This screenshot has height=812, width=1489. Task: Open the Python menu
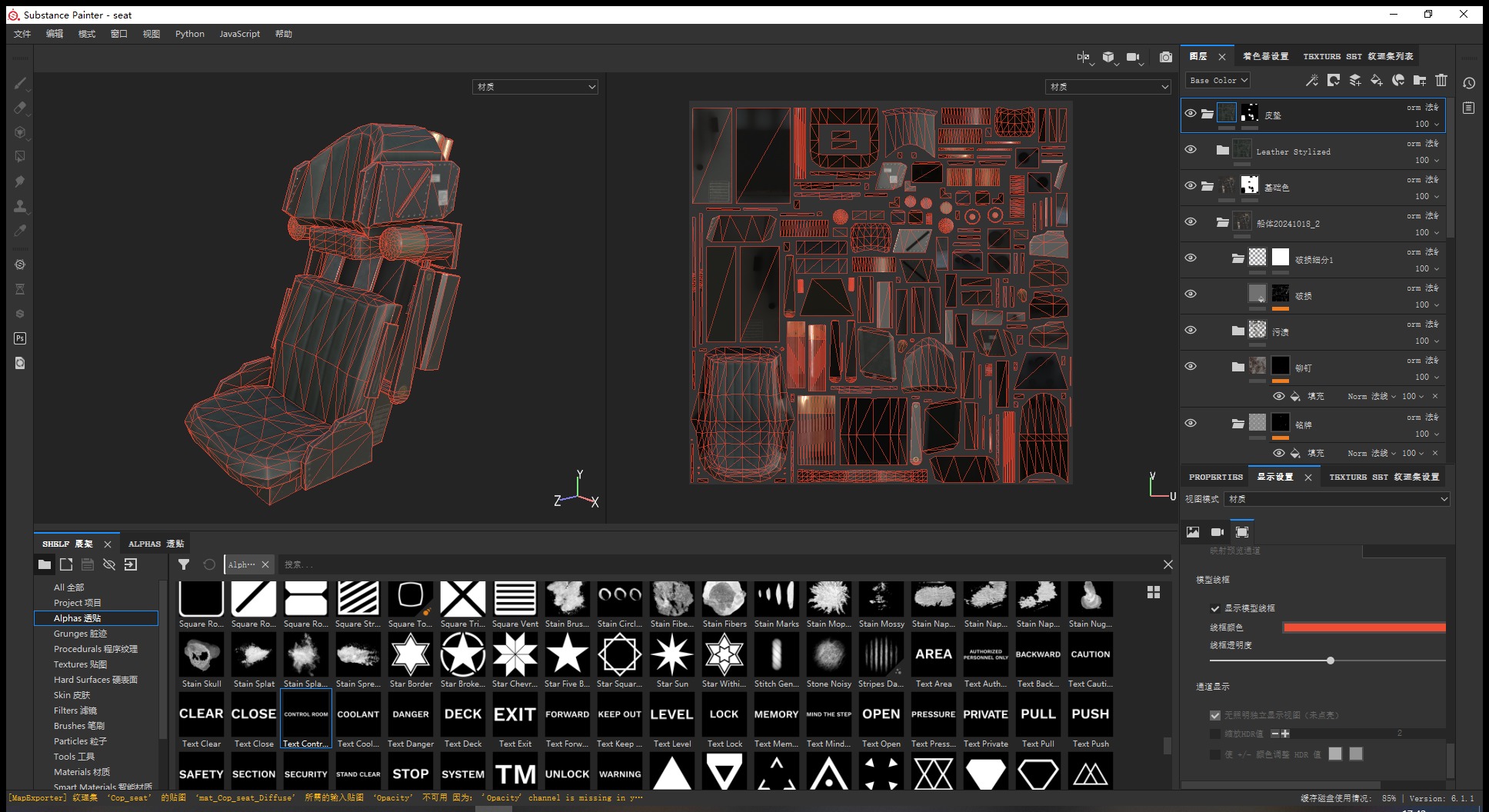[x=189, y=34]
